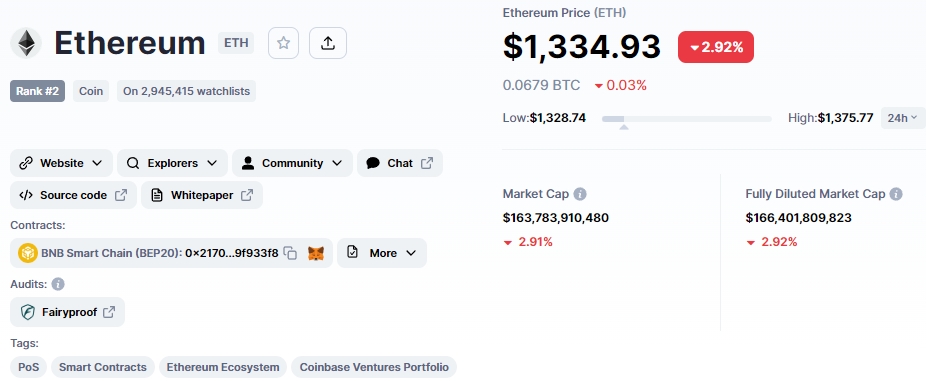Expand the More contracts dropdown

coord(382,253)
